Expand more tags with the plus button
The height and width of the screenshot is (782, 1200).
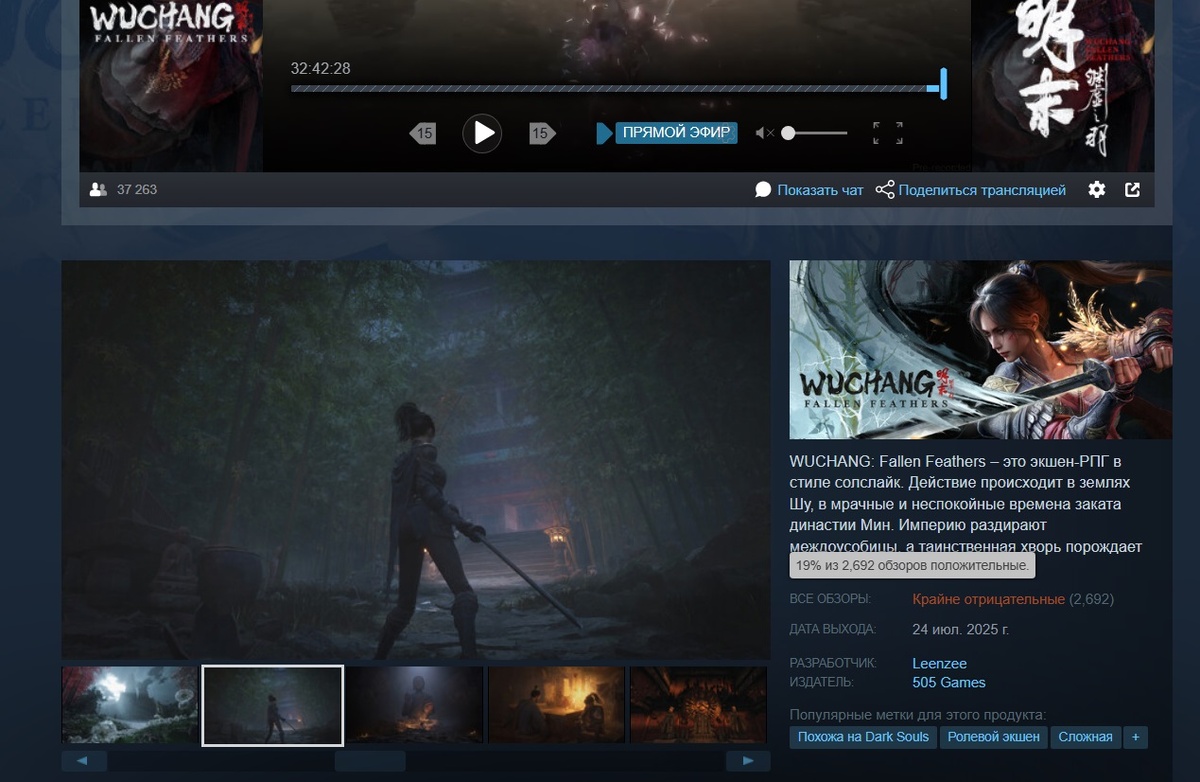(1135, 737)
